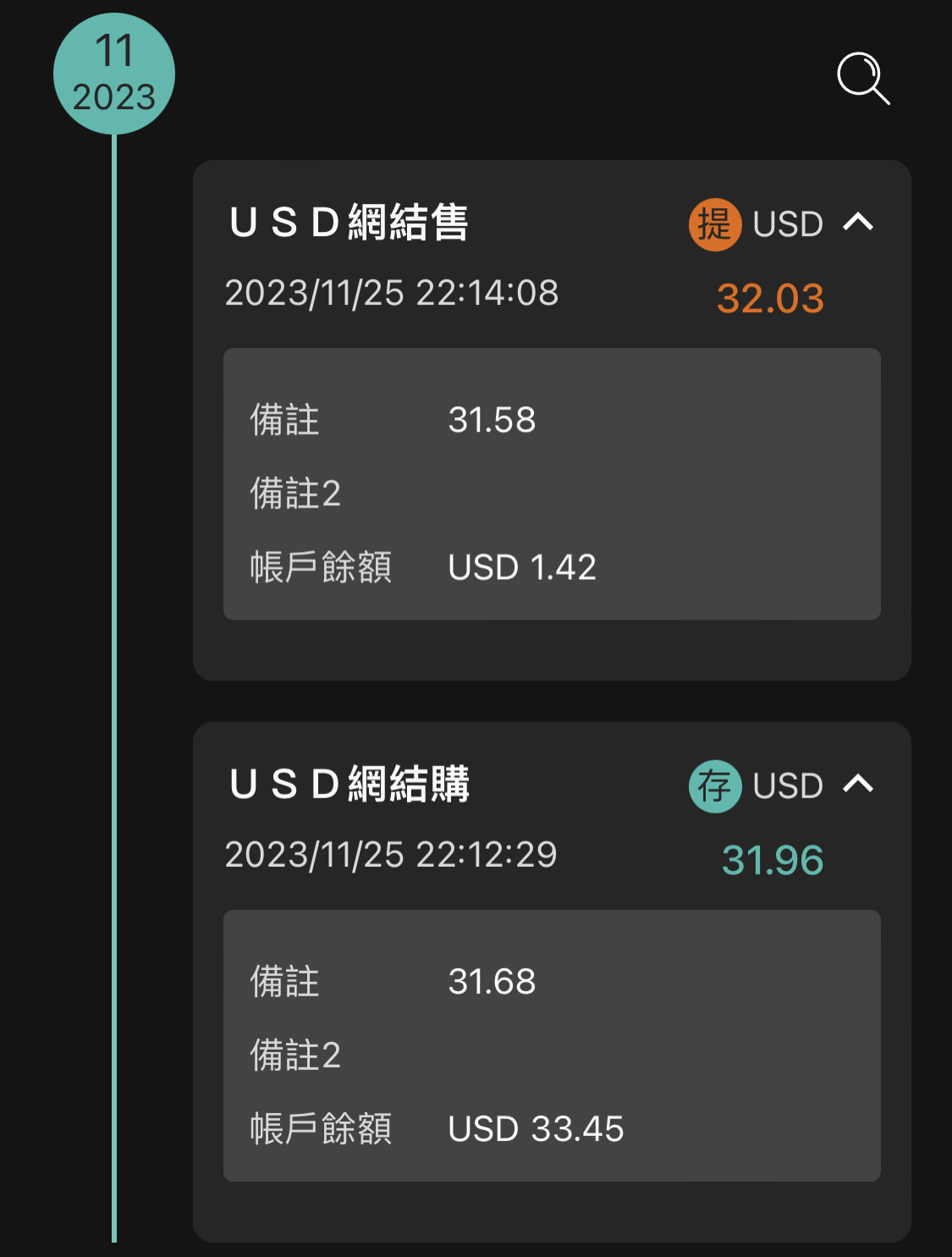Tap the empty 備註2 row in sell card
Screen dimensions: 952x1257
point(552,493)
